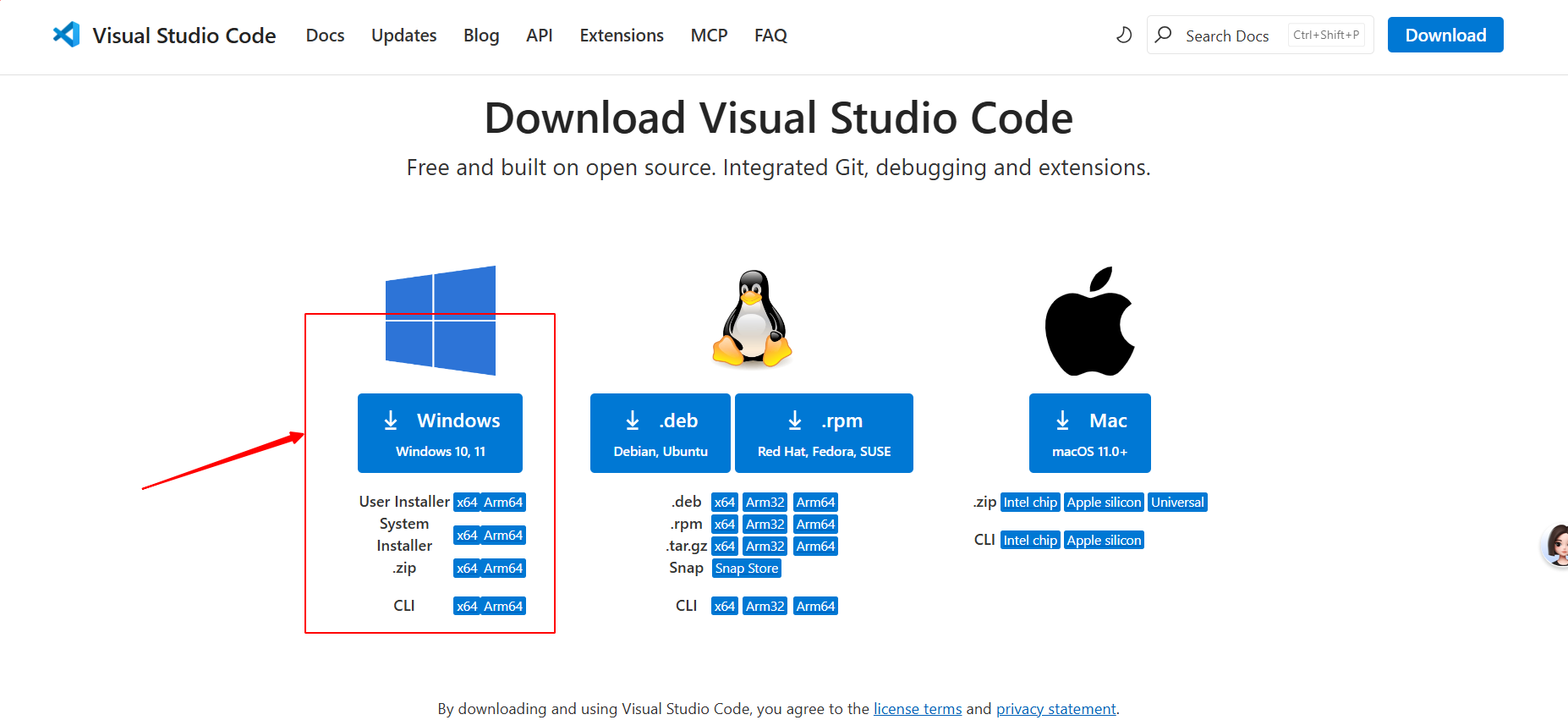
Task: Select User Installer x64 for Windows
Action: (467, 503)
